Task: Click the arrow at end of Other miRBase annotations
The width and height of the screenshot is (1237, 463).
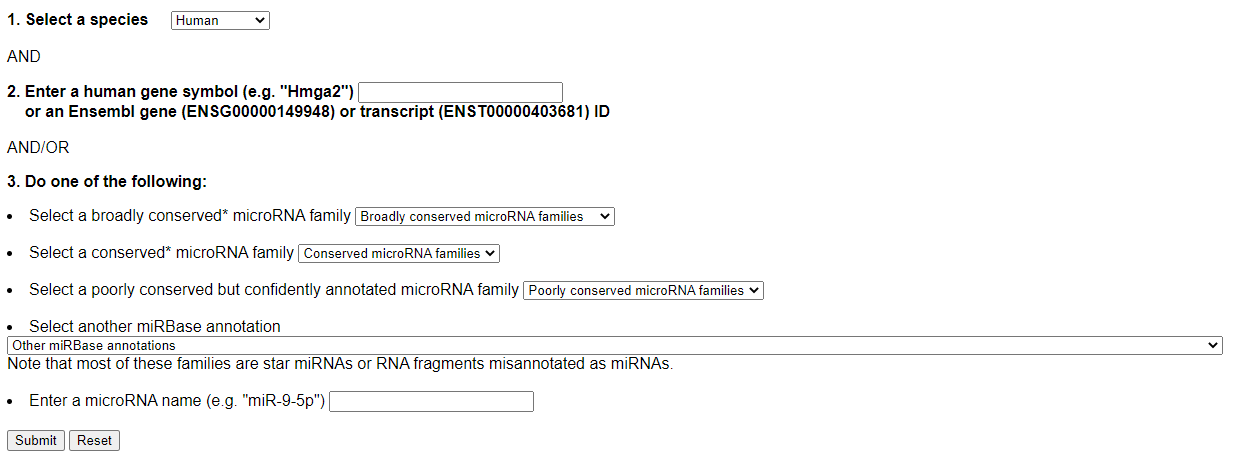Action: (1213, 345)
